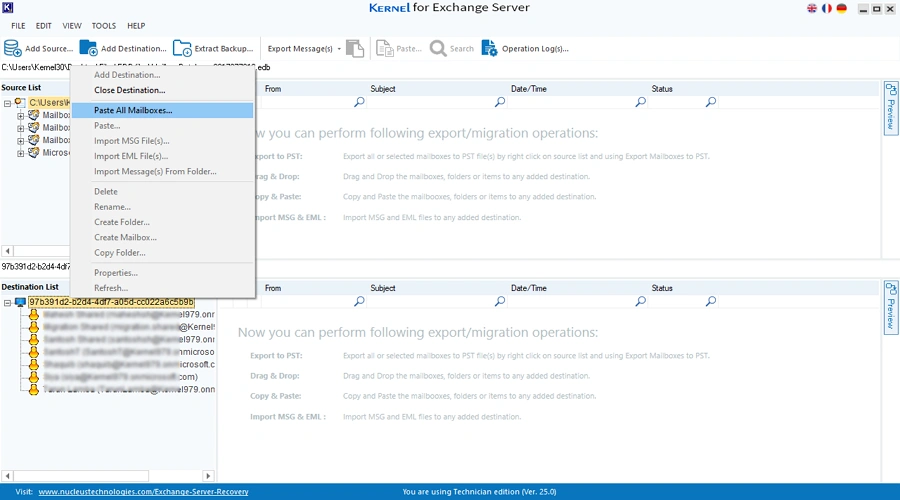This screenshot has height=500, width=900.
Task: Choose Create Mailbox in context menu
Action: (162, 237)
